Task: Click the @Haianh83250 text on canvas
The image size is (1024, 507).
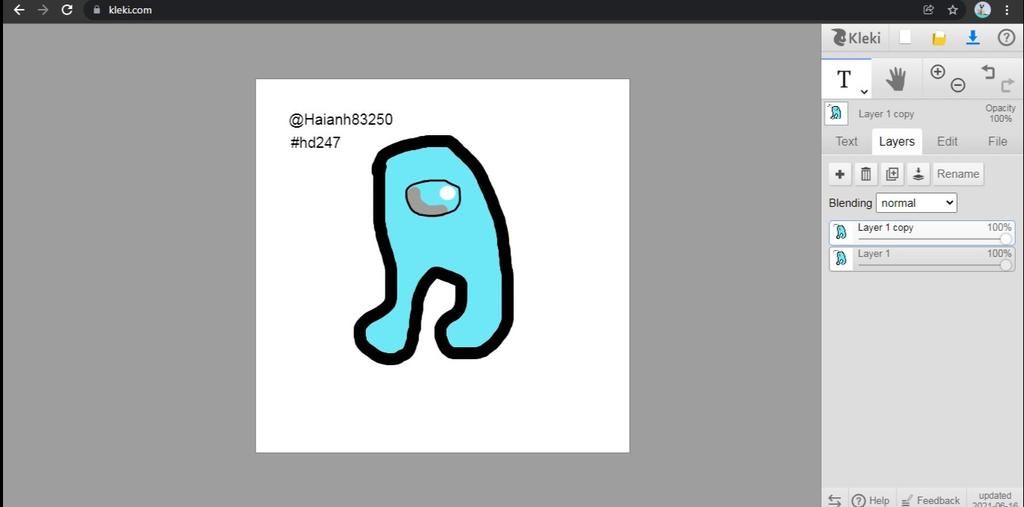Action: tap(341, 120)
